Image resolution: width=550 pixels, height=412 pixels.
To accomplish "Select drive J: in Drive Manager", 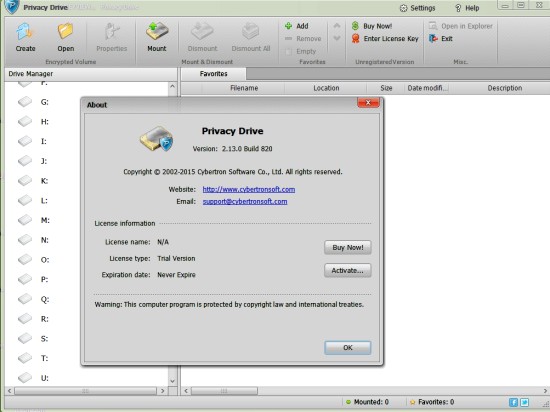I will [33, 161].
